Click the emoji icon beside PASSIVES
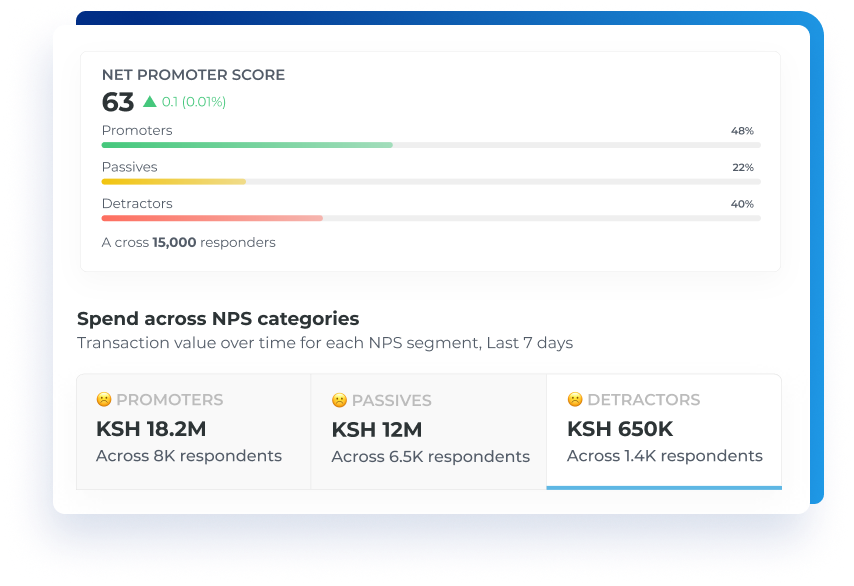Image resolution: width=854 pixels, height=586 pixels. coord(339,400)
